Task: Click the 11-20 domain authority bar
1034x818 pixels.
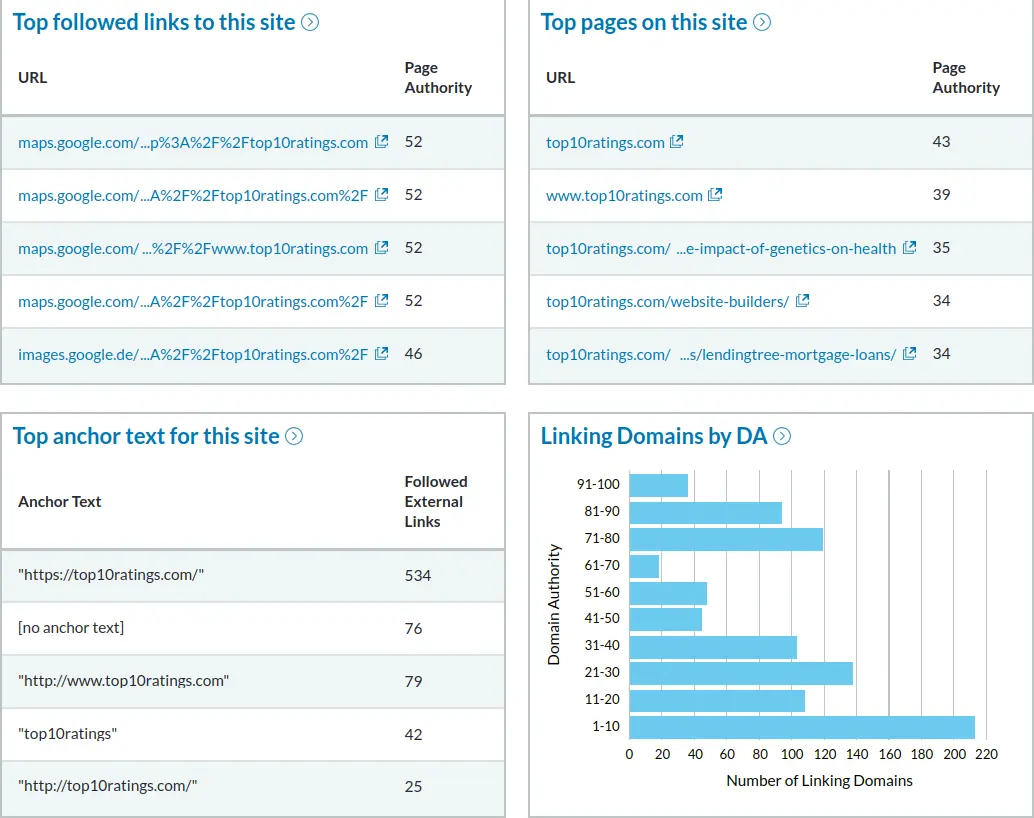Action: 717,701
